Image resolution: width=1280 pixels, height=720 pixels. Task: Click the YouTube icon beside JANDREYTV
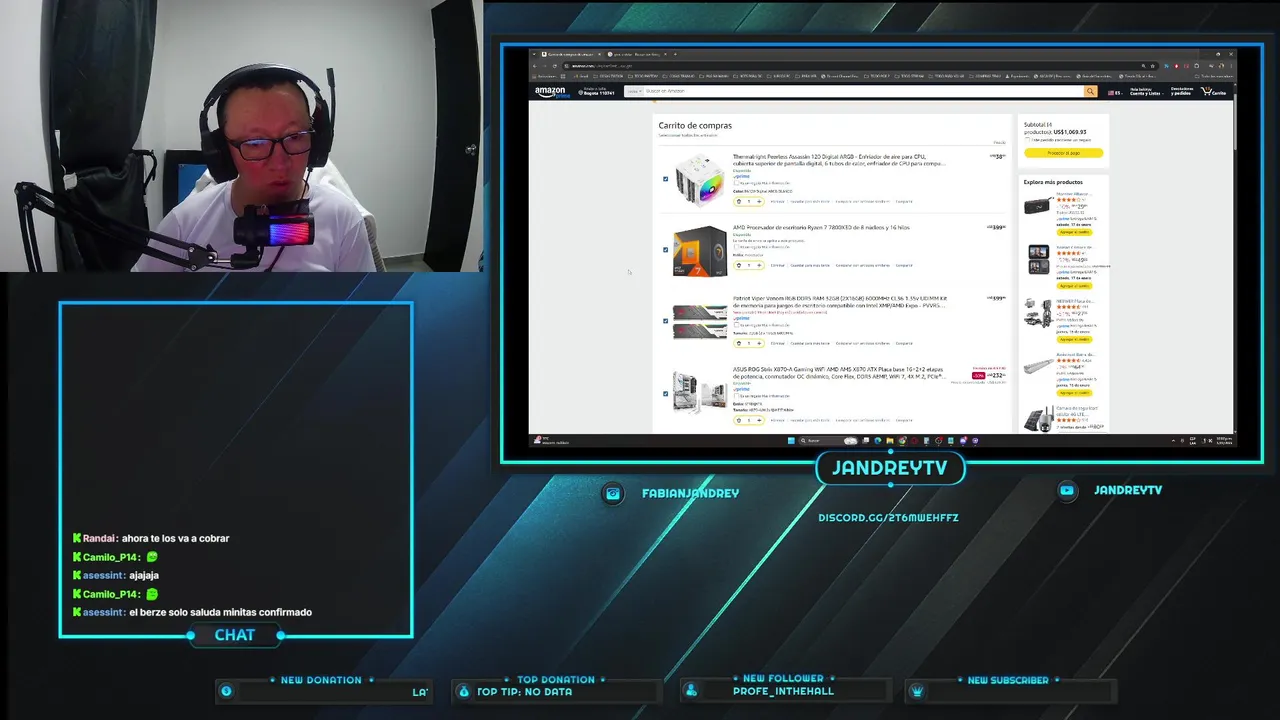[1067, 490]
